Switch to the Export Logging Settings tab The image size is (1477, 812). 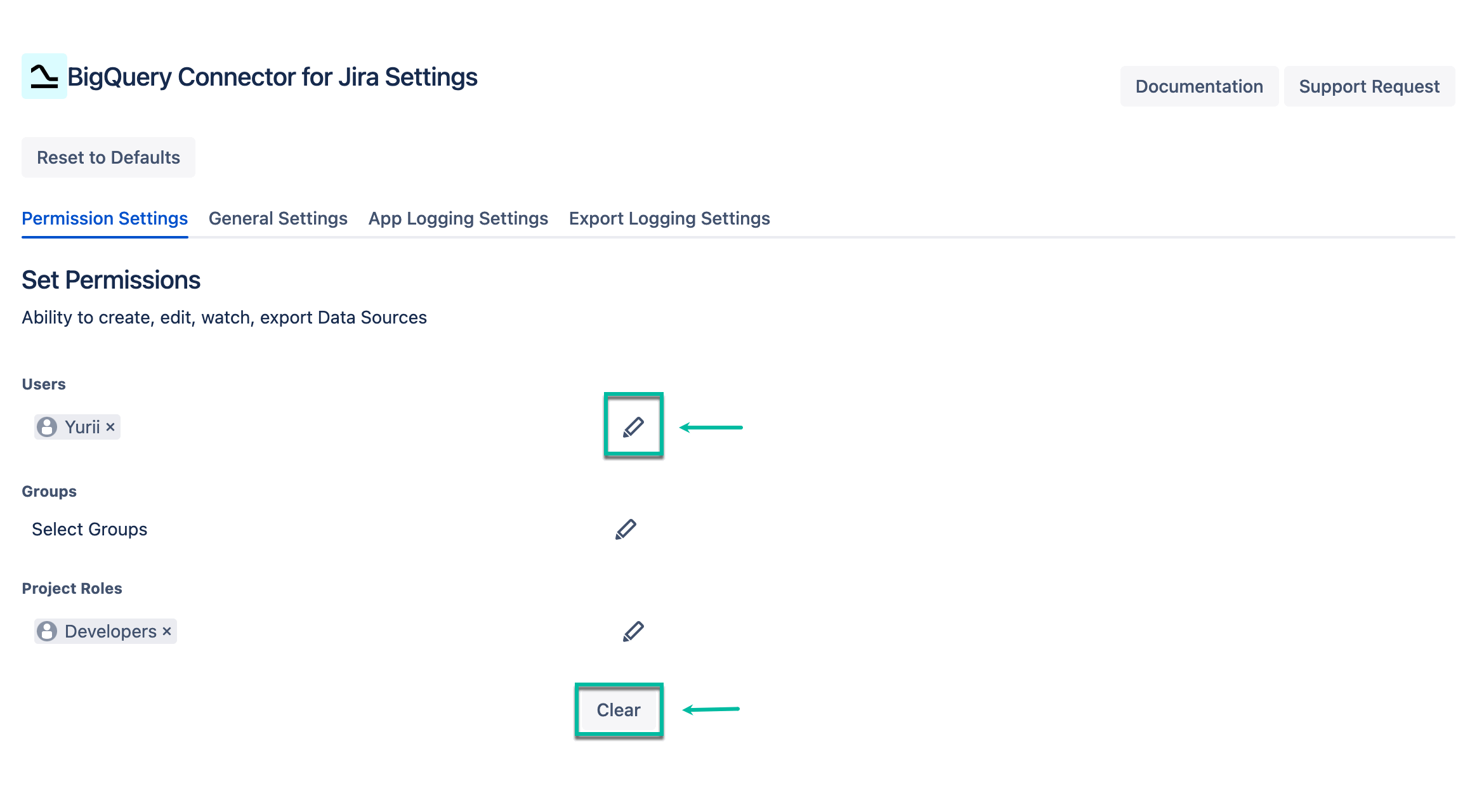(669, 218)
